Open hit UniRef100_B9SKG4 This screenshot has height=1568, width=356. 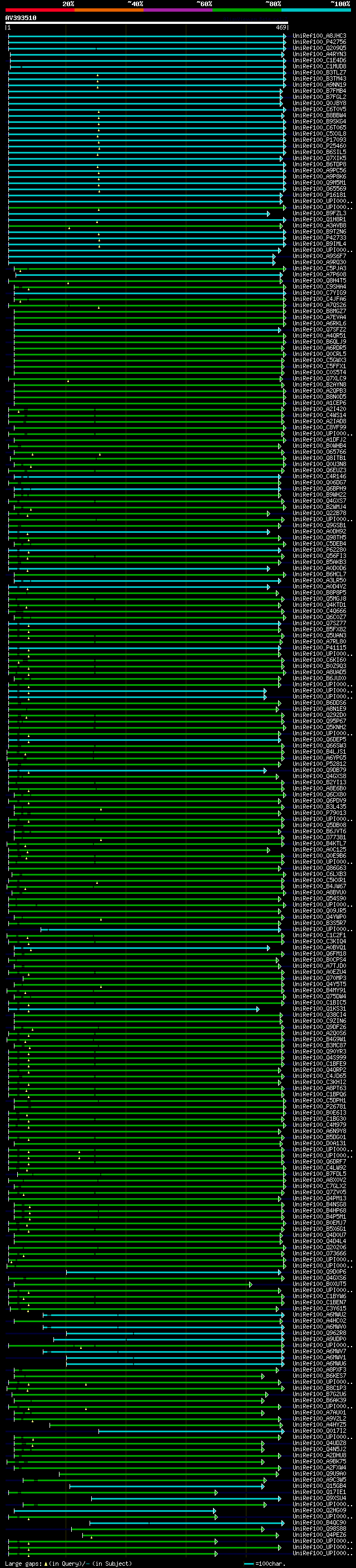point(319,121)
